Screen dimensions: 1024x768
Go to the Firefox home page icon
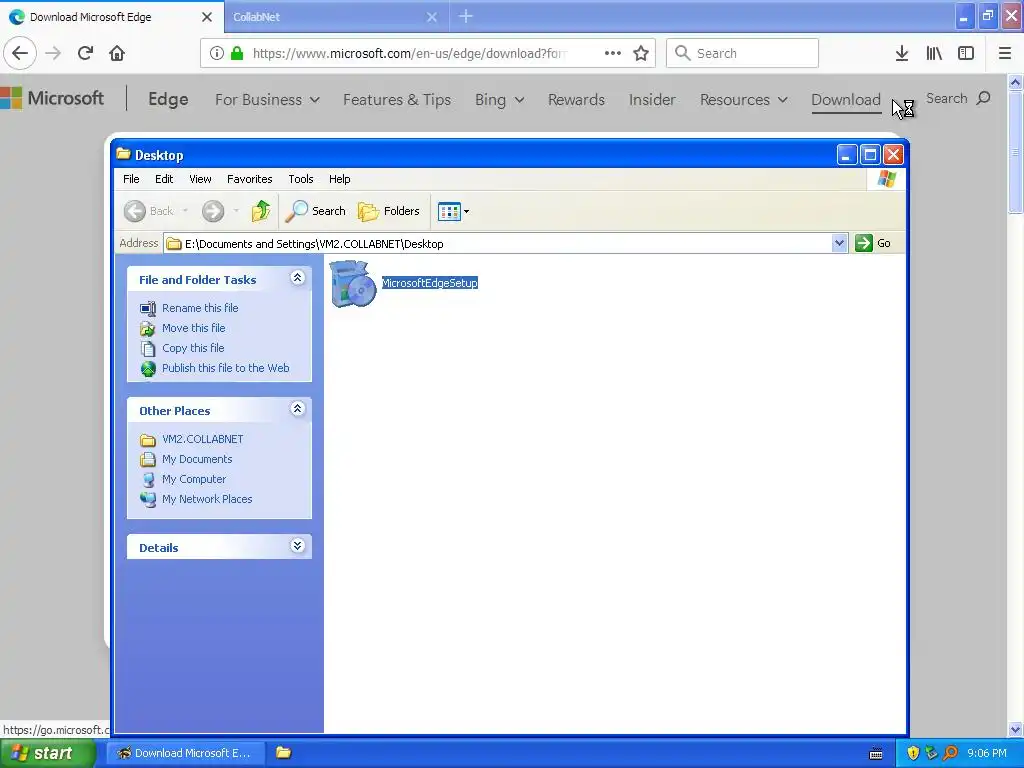(x=117, y=53)
